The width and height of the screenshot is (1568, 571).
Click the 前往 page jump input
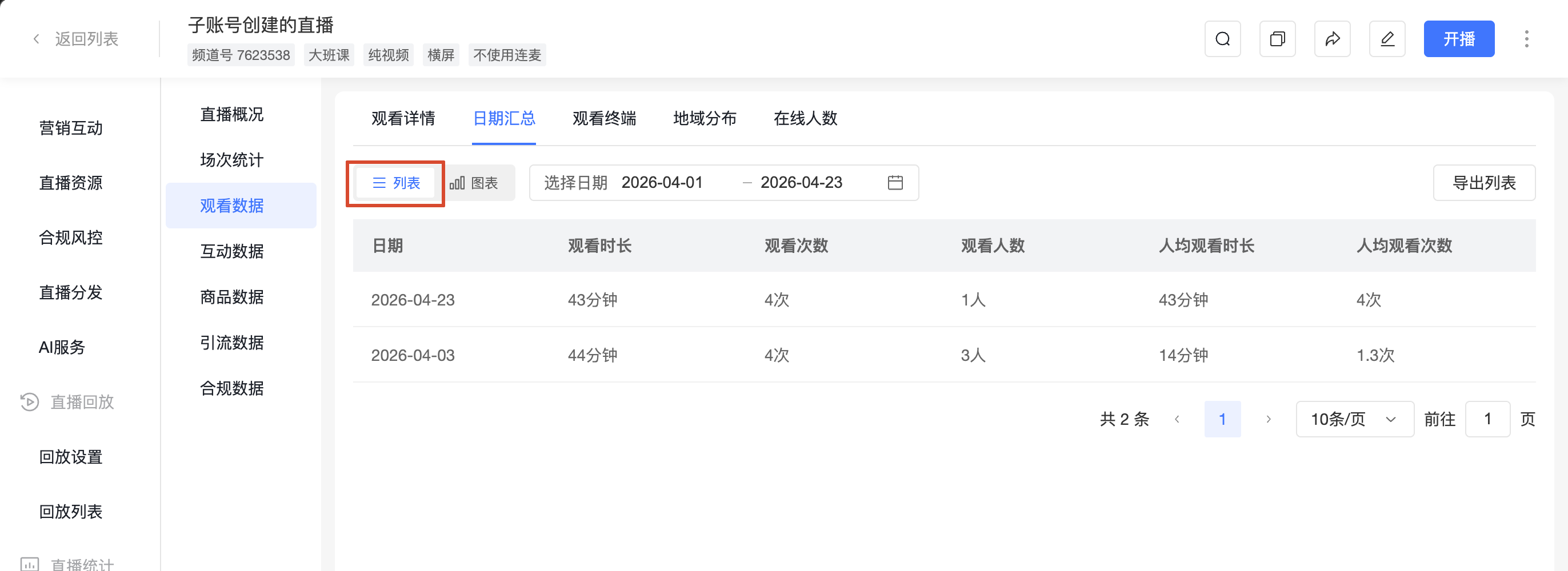pyautogui.click(x=1487, y=419)
